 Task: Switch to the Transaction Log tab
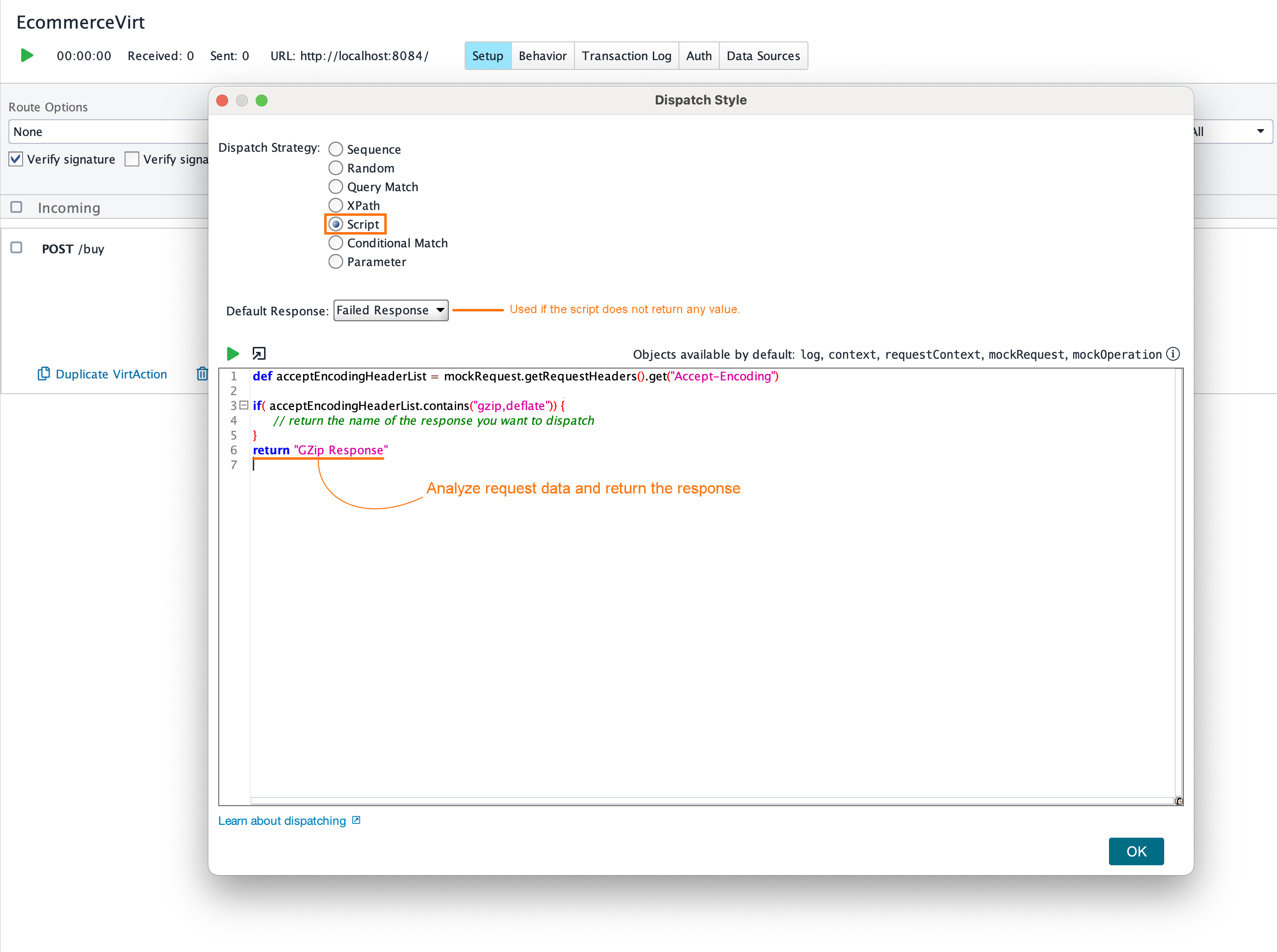(626, 56)
